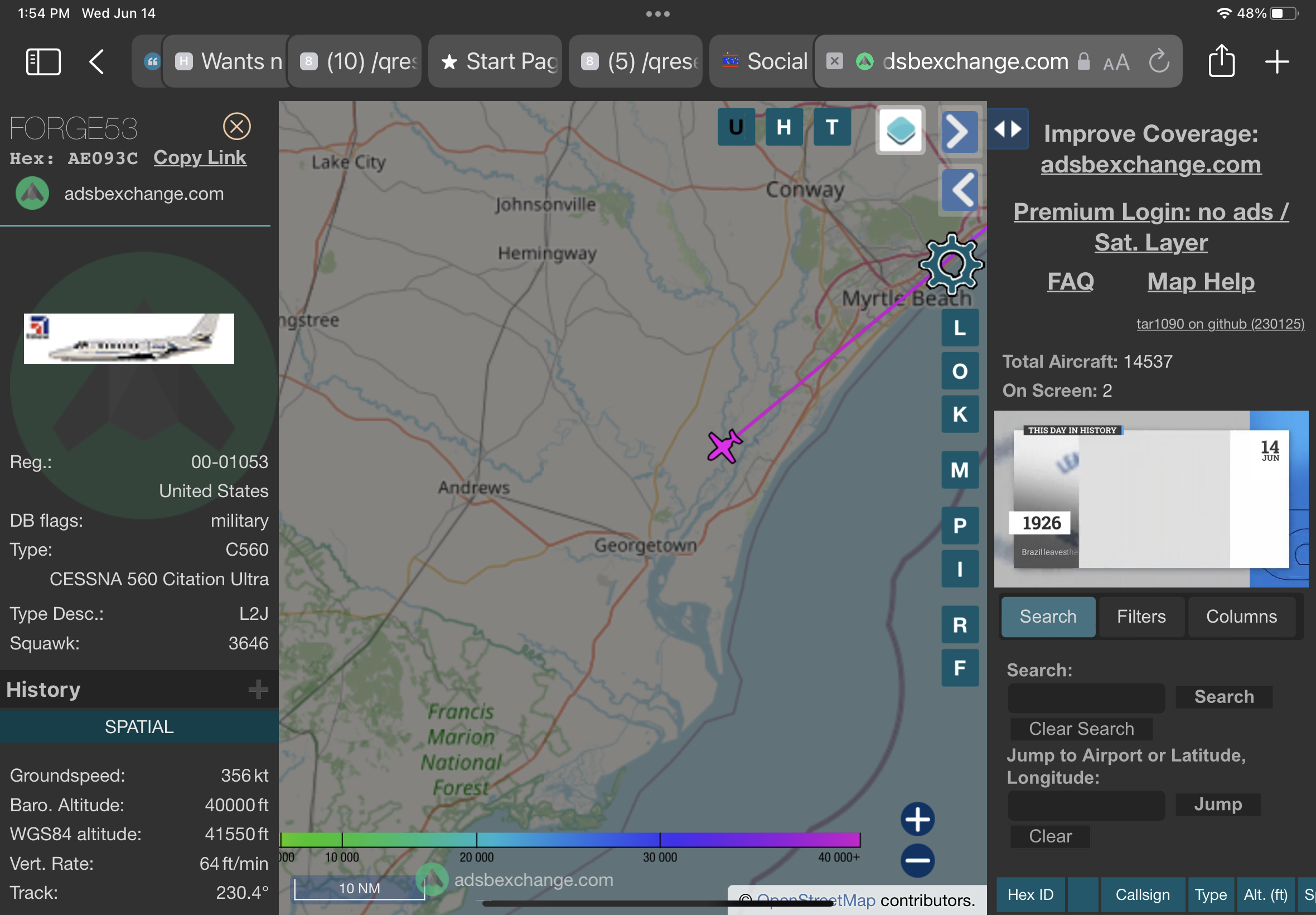Toggle the T map button

[x=832, y=127]
